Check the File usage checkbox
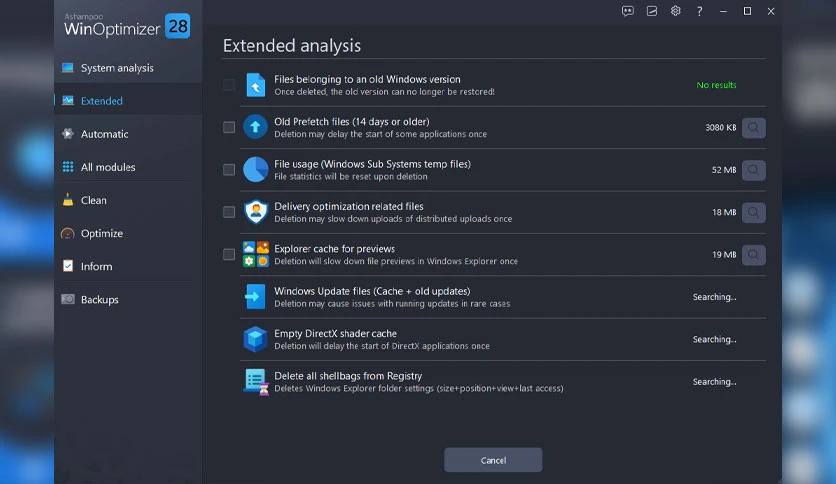 (229, 170)
